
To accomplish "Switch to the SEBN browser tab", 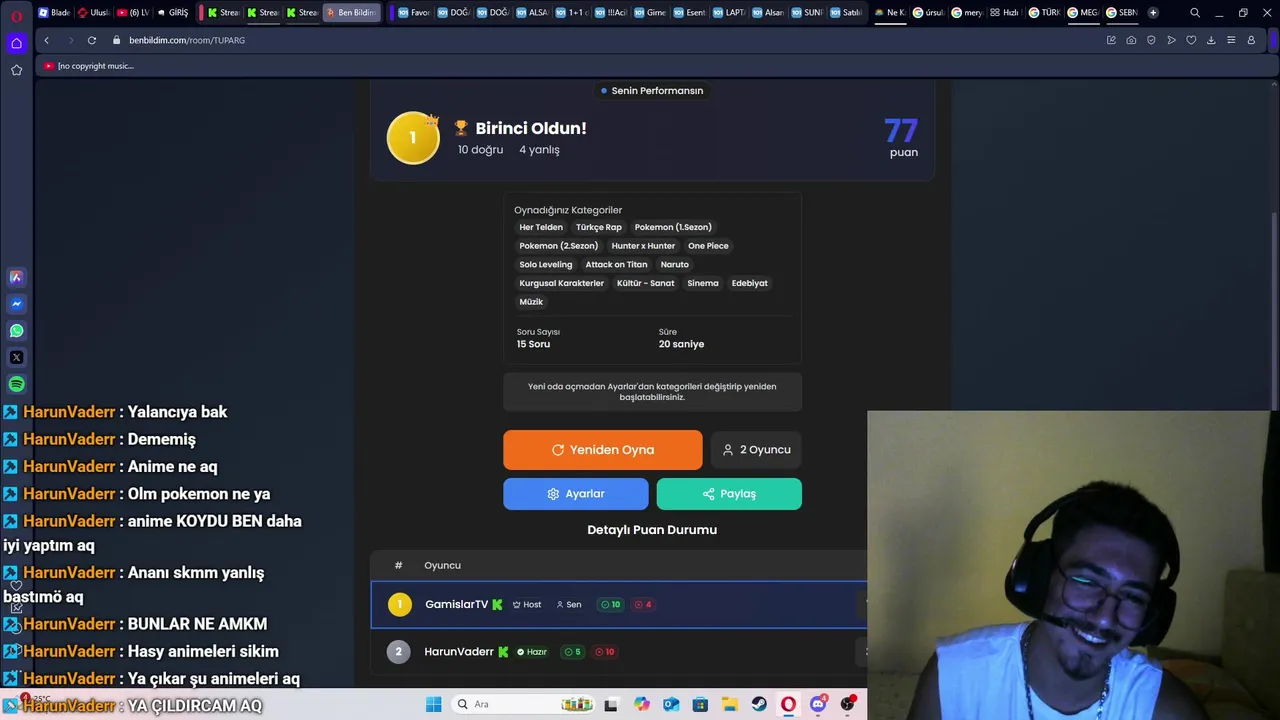I will pos(1122,13).
